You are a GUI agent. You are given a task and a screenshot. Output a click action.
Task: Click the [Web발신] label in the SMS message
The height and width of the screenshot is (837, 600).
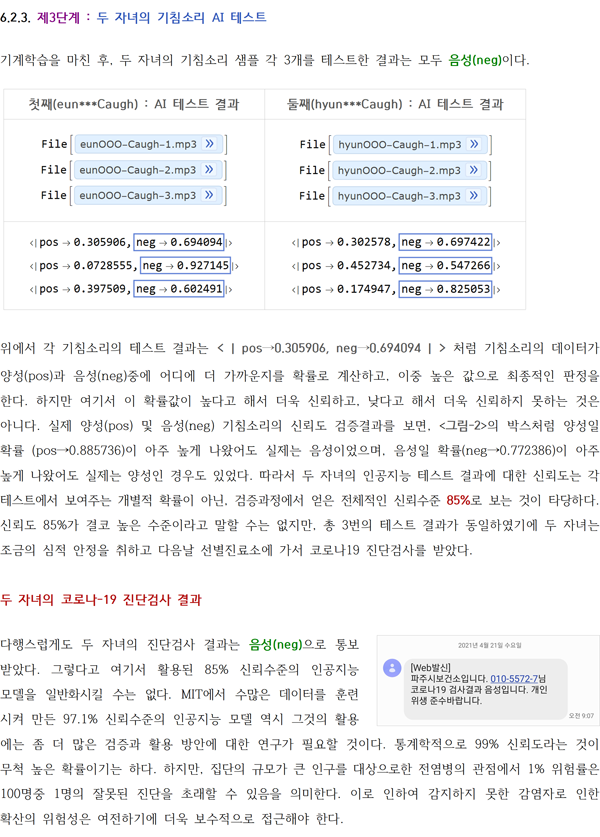pyautogui.click(x=430, y=667)
